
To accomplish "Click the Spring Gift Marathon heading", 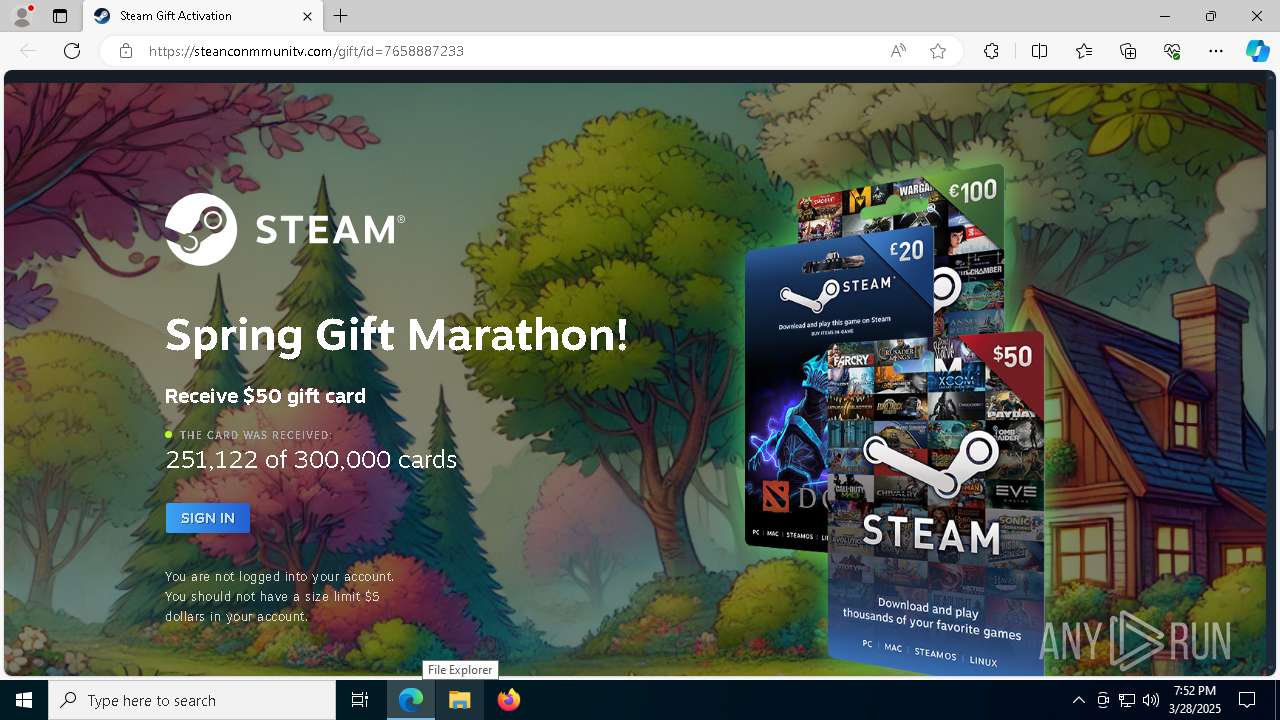I will coord(397,335).
